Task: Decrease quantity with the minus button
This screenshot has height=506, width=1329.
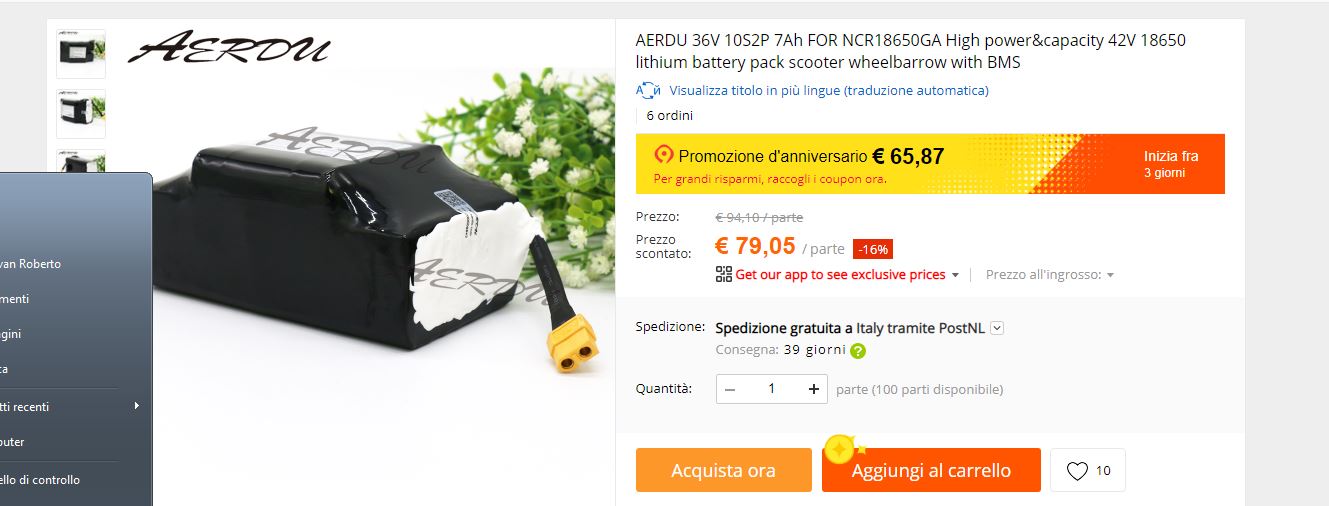Action: (x=730, y=389)
